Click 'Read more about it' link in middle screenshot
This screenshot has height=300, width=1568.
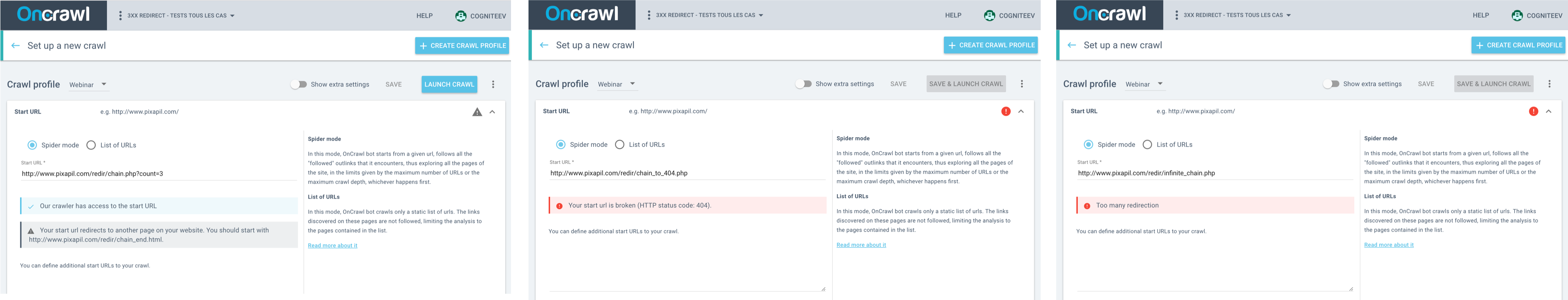(x=861, y=245)
